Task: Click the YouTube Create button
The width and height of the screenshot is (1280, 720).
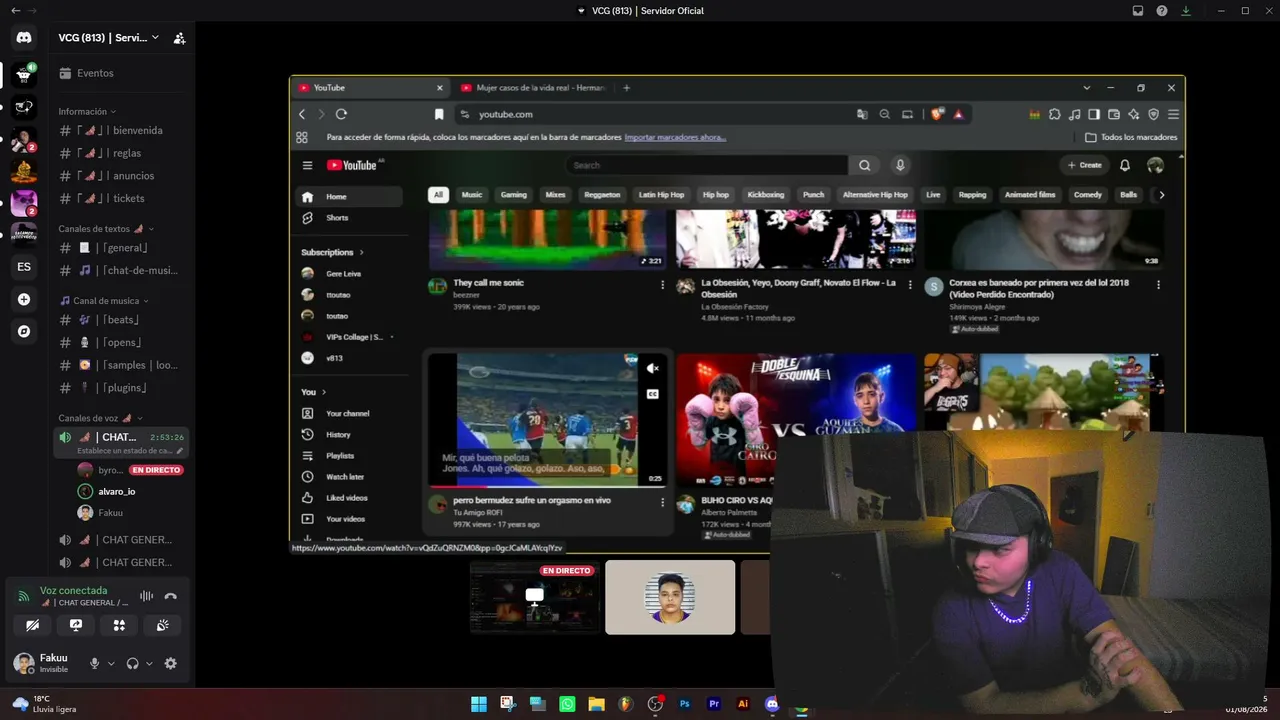Action: click(1084, 165)
